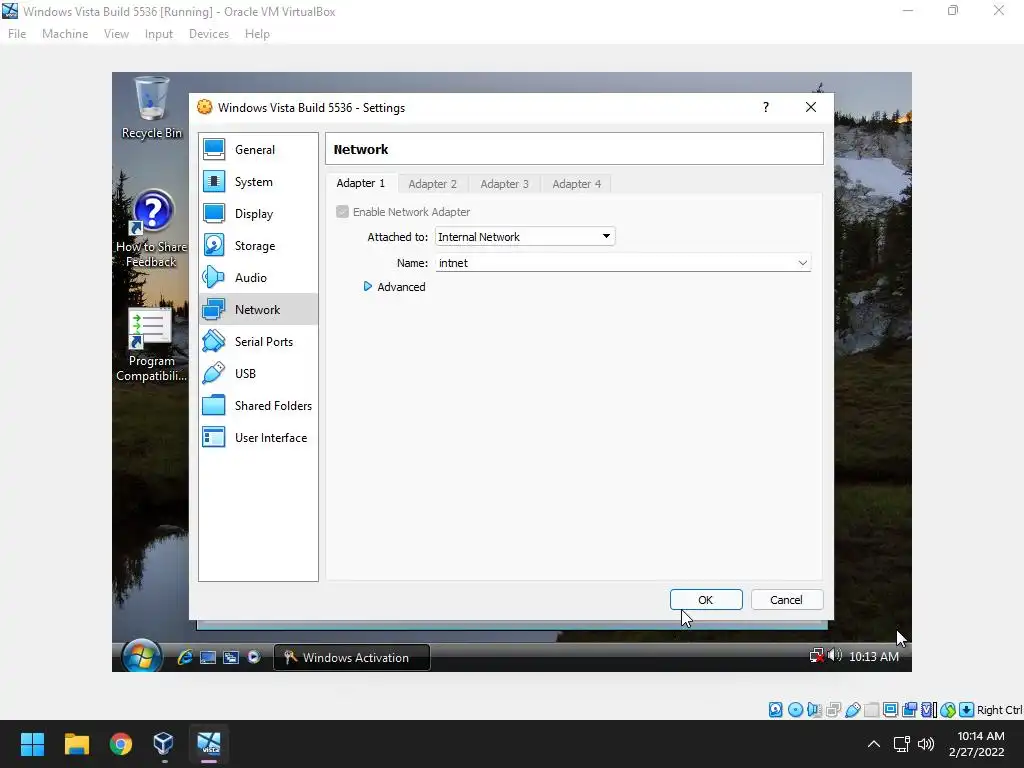The height and width of the screenshot is (768, 1024).
Task: Show hidden icons chevron in host tray
Action: point(873,744)
